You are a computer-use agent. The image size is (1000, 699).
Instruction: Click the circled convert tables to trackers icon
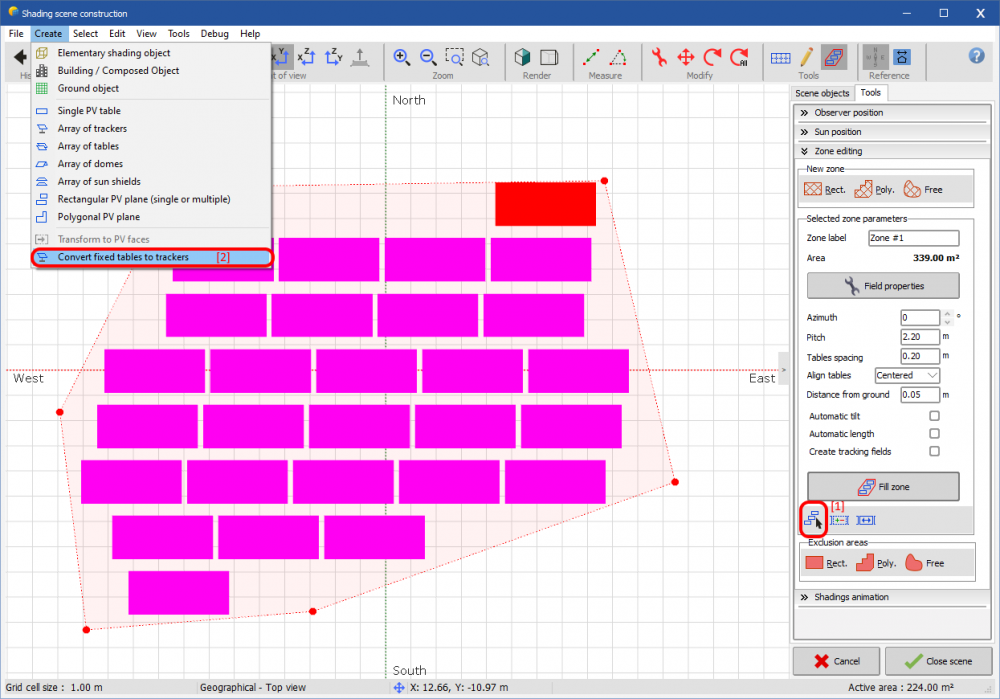[x=812, y=519]
